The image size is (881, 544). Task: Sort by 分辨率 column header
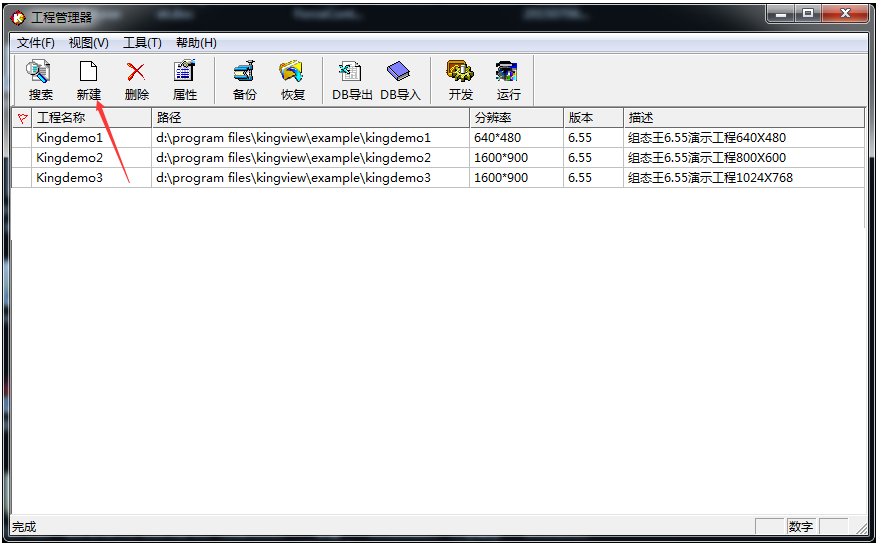point(517,118)
